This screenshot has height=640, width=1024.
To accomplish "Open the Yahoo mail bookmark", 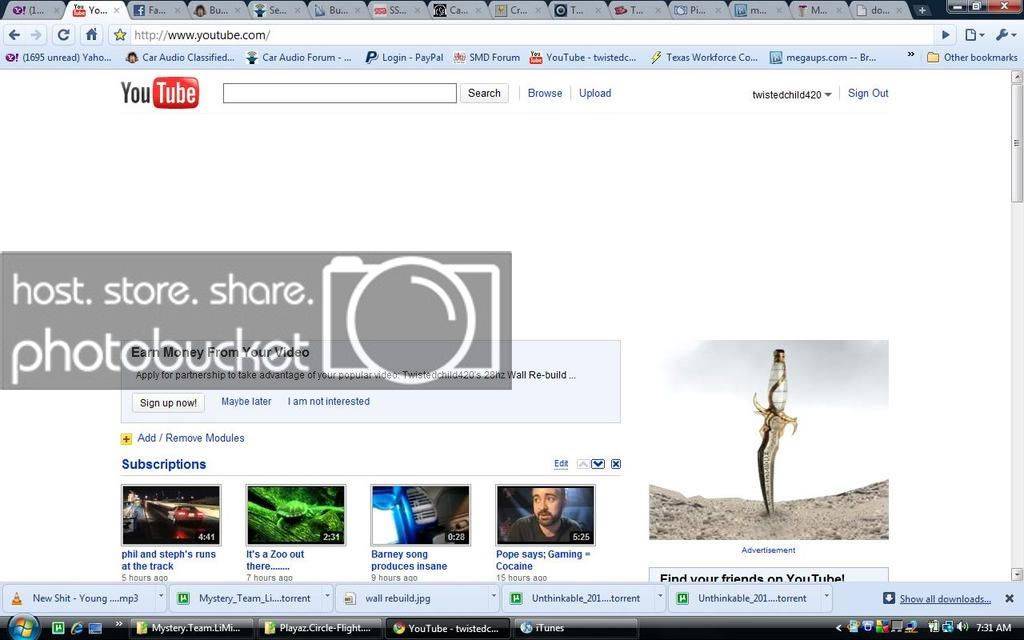I will 59,57.
